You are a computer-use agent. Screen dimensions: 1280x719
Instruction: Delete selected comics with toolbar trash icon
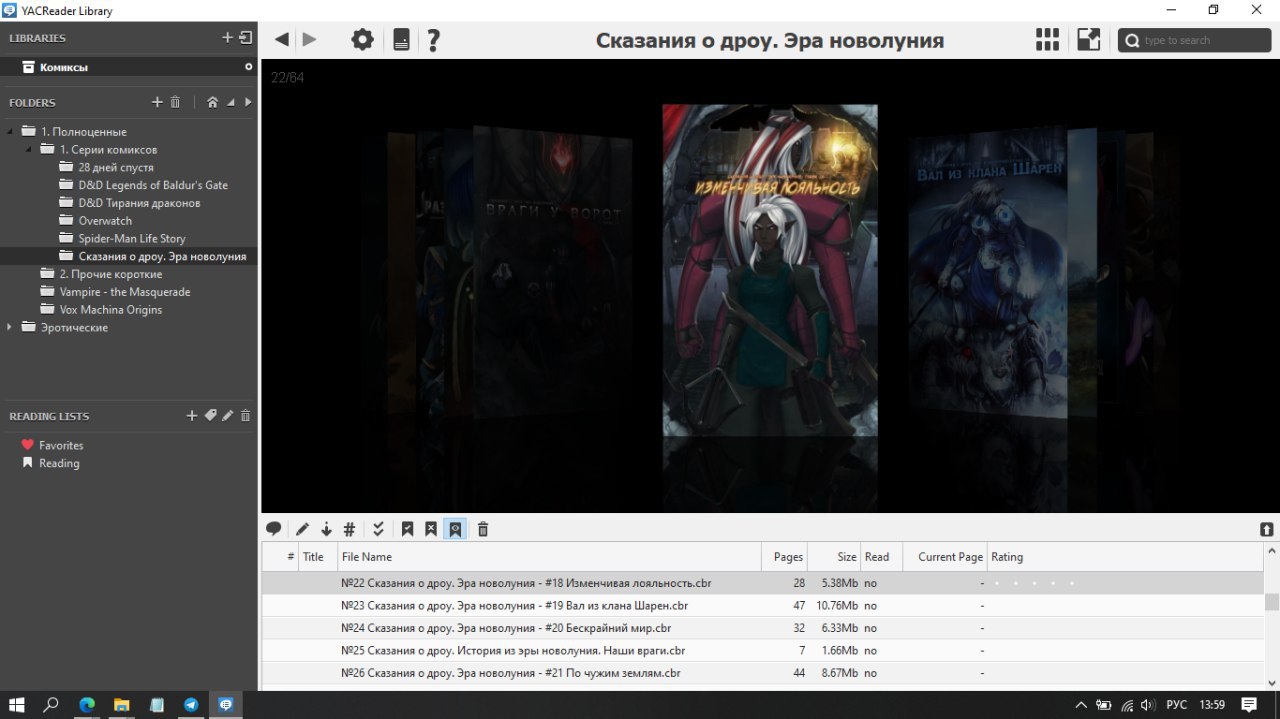click(483, 529)
